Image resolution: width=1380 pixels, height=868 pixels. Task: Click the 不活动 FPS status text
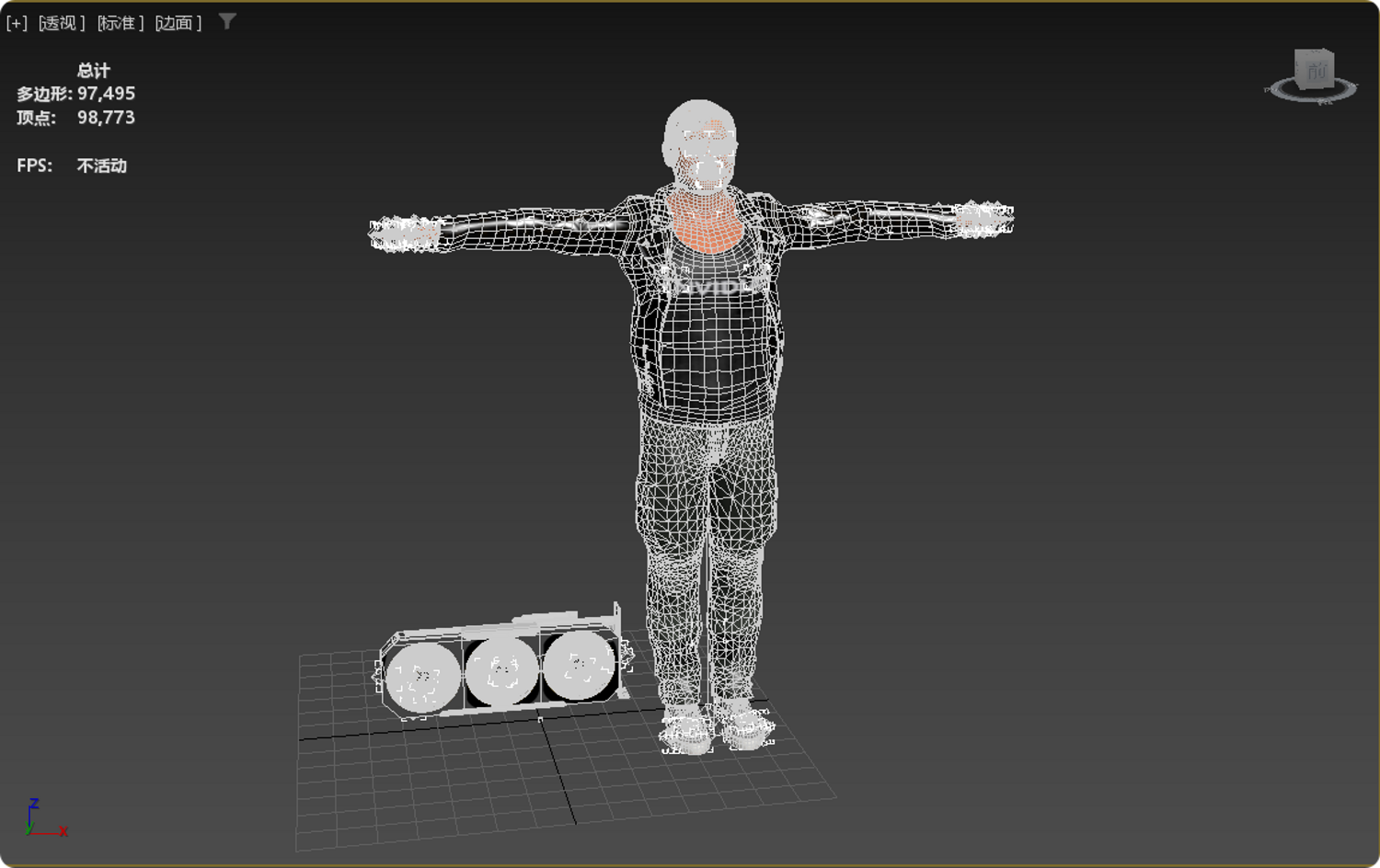click(101, 166)
